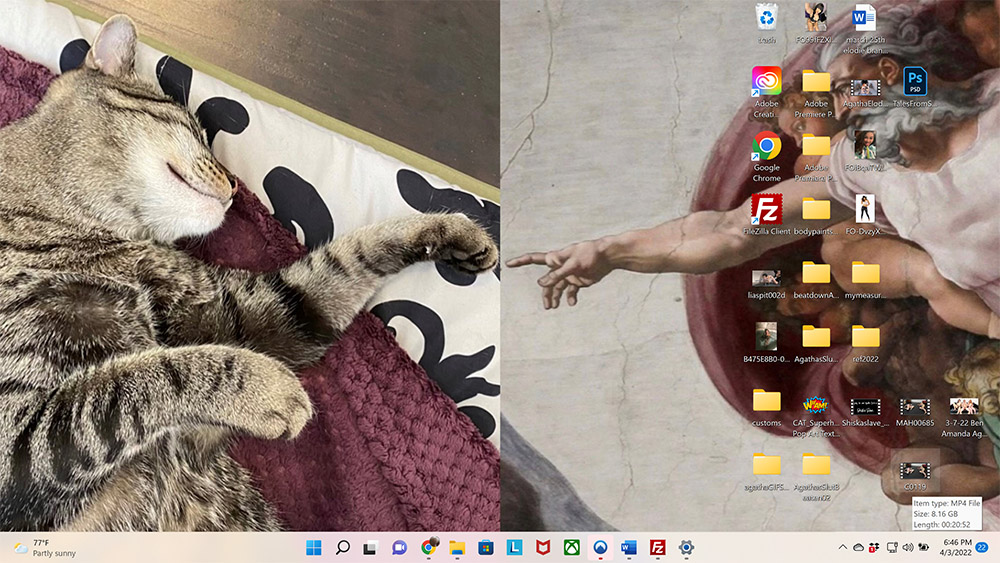Select the FileZilla Client desktop shortcut
The width and height of the screenshot is (1000, 563).
(767, 210)
